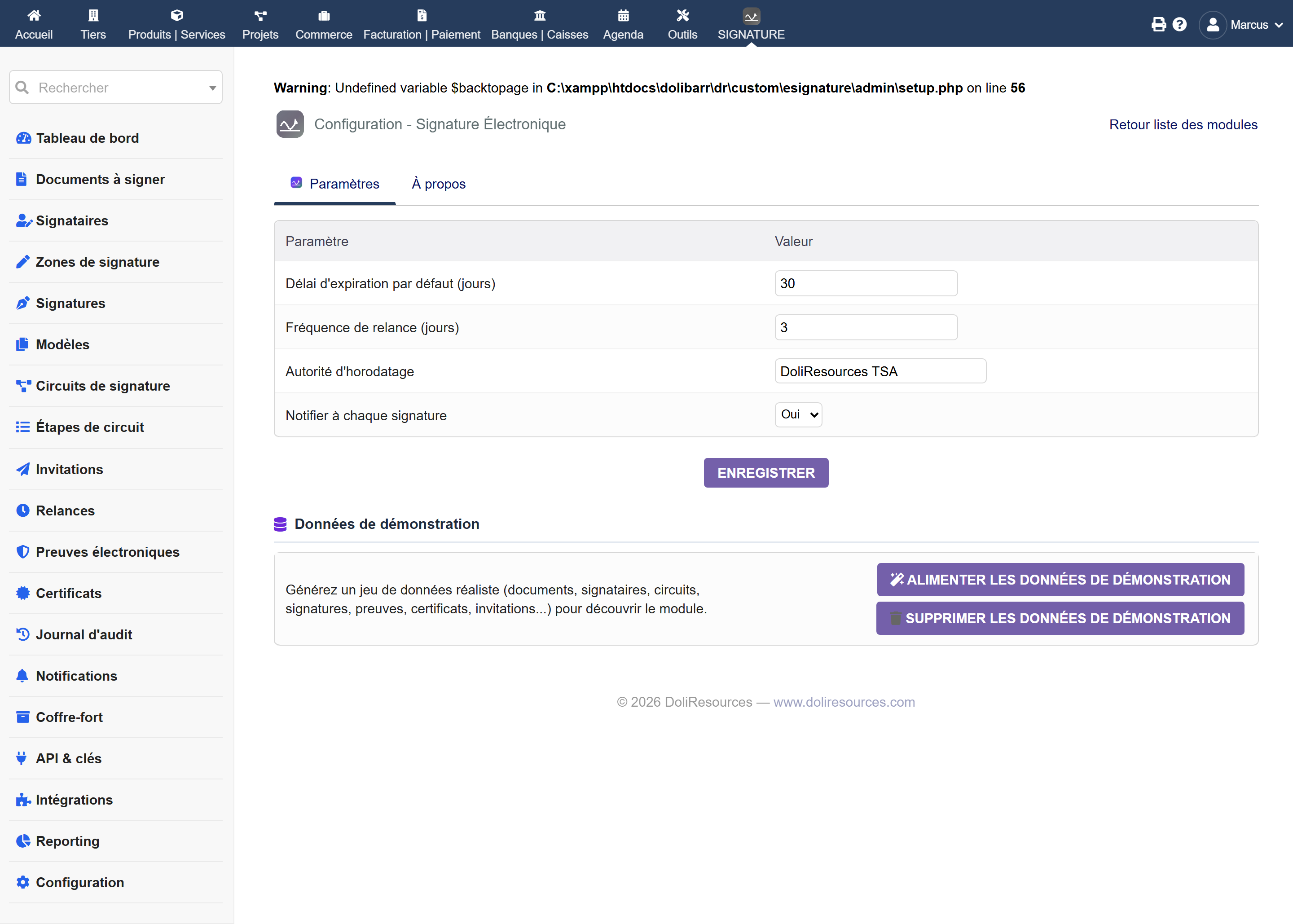
Task: Open the Facturation | Paiement invoice icon
Action: coord(422,15)
